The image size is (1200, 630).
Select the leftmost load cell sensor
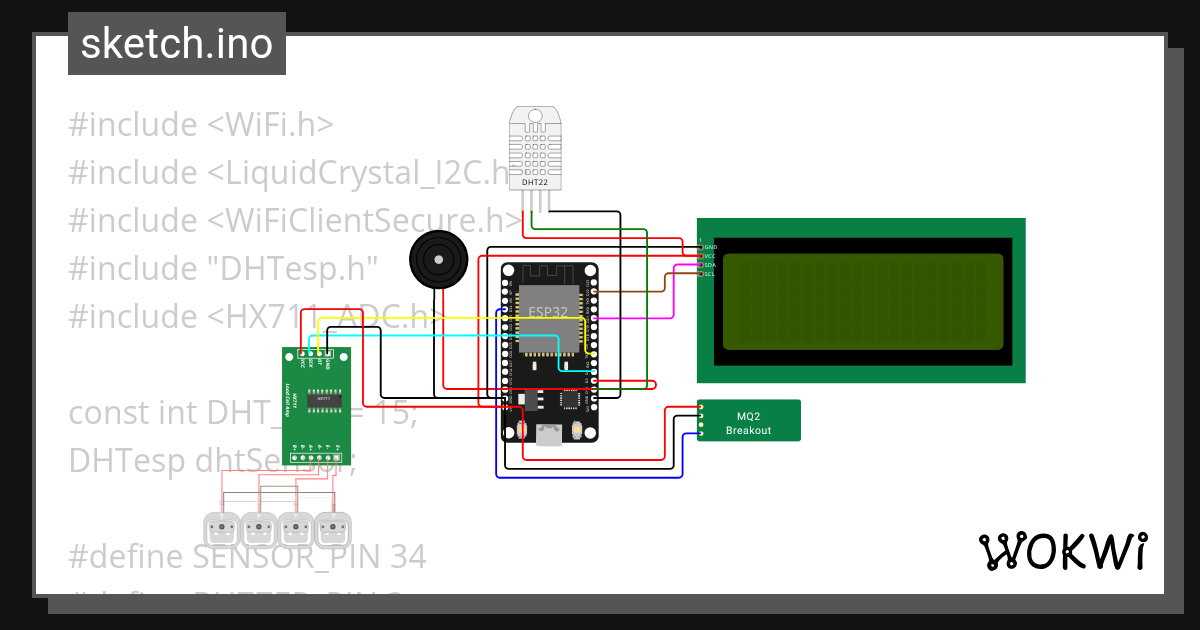pos(220,527)
